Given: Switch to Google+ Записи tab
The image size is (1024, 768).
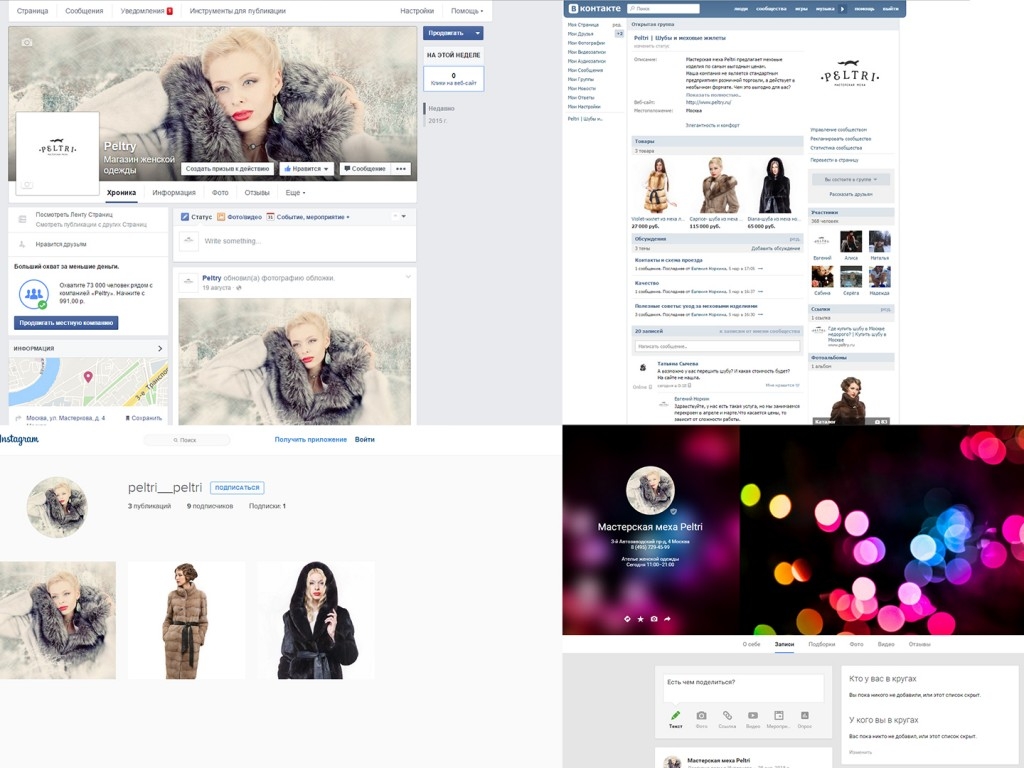Looking at the screenshot, I should (x=784, y=644).
